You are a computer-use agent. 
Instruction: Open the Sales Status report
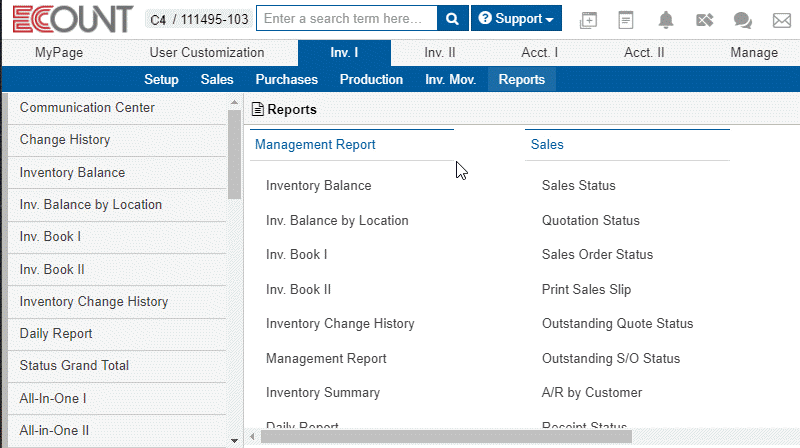tap(579, 186)
